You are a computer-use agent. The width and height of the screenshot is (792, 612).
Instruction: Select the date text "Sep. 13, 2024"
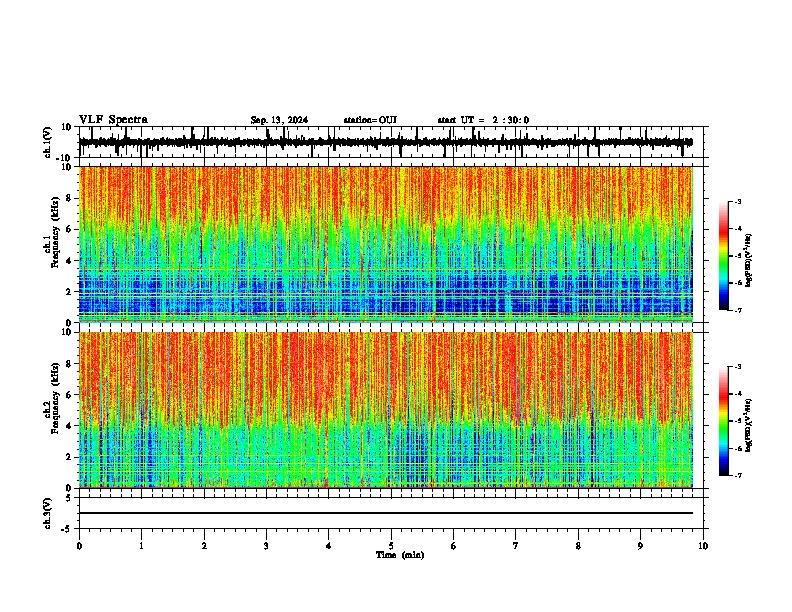[279, 120]
